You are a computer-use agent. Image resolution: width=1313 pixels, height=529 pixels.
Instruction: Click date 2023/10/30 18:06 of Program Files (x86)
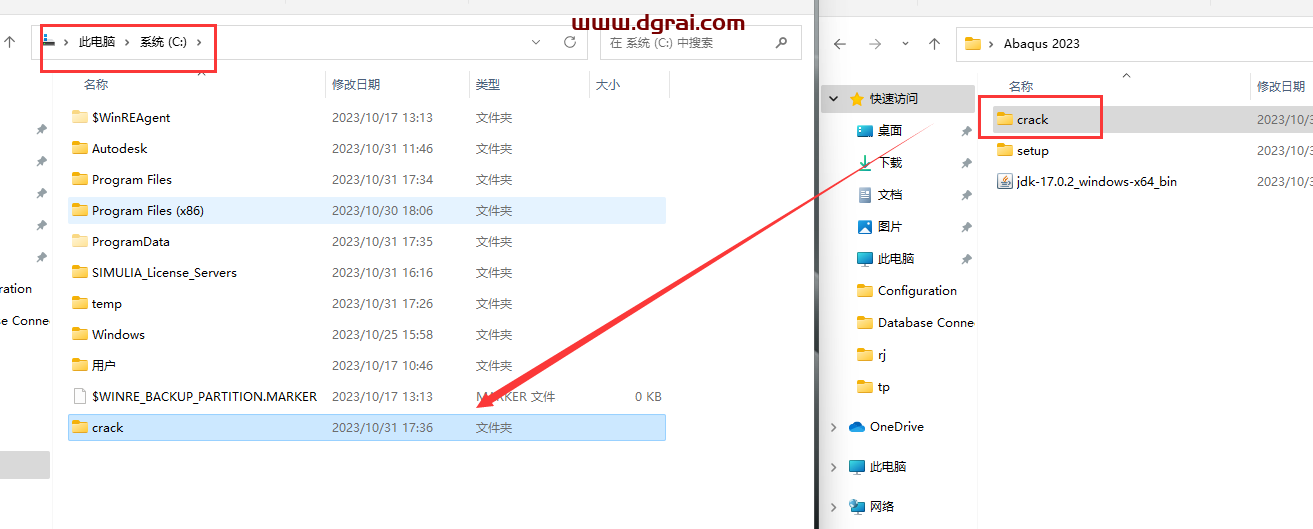pyautogui.click(x=382, y=210)
